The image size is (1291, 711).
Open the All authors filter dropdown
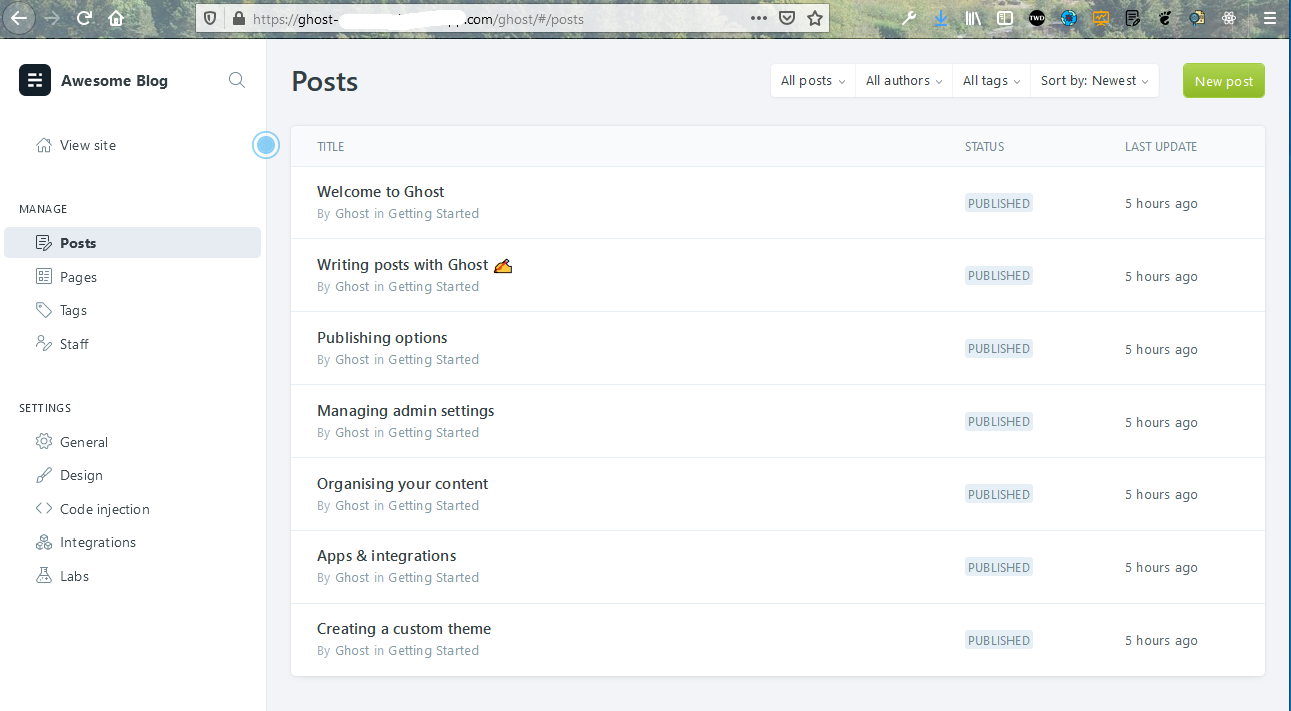point(904,81)
